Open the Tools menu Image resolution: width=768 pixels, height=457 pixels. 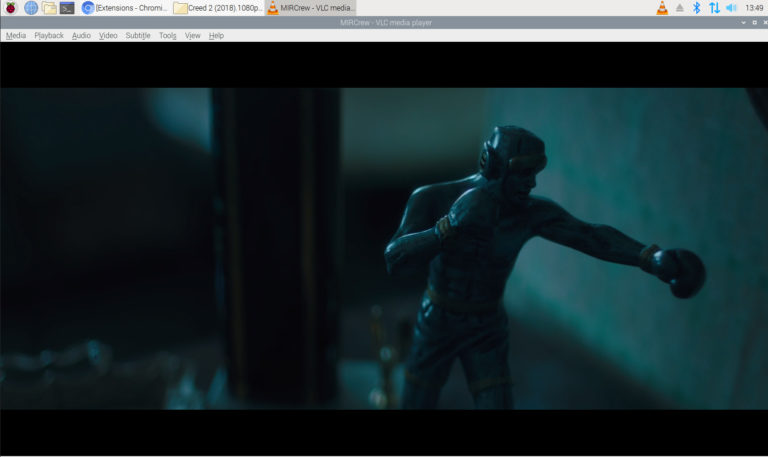click(x=167, y=36)
